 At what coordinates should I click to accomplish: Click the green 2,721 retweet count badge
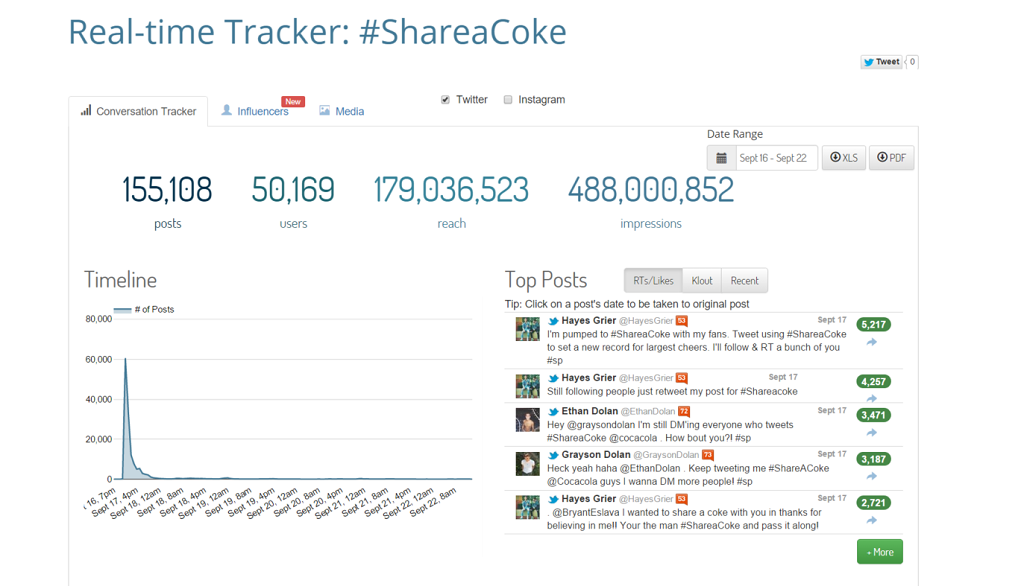point(873,502)
